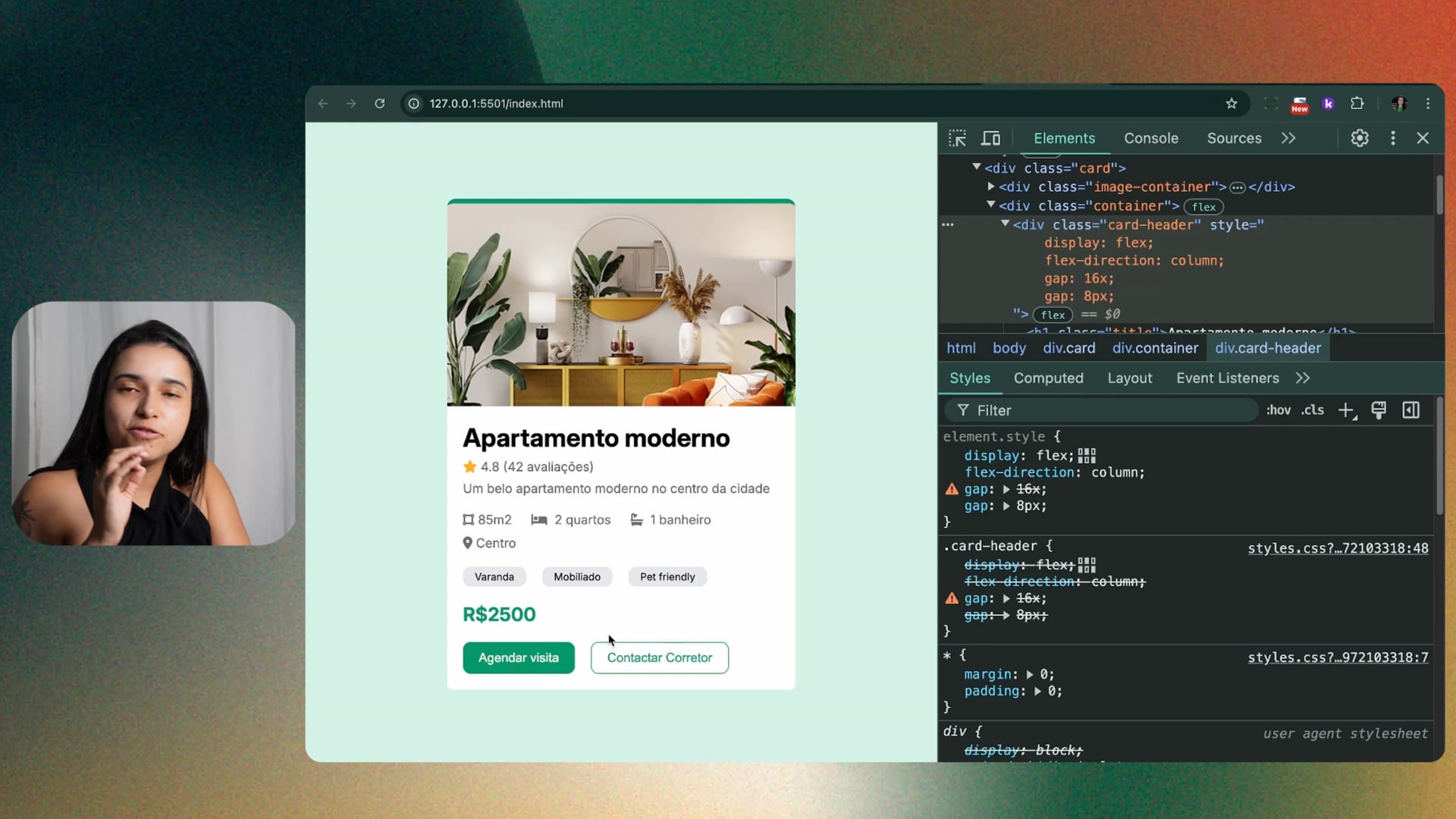Image resolution: width=1456 pixels, height=819 pixels.
Task: Reload the page with the refresh icon
Action: click(380, 104)
